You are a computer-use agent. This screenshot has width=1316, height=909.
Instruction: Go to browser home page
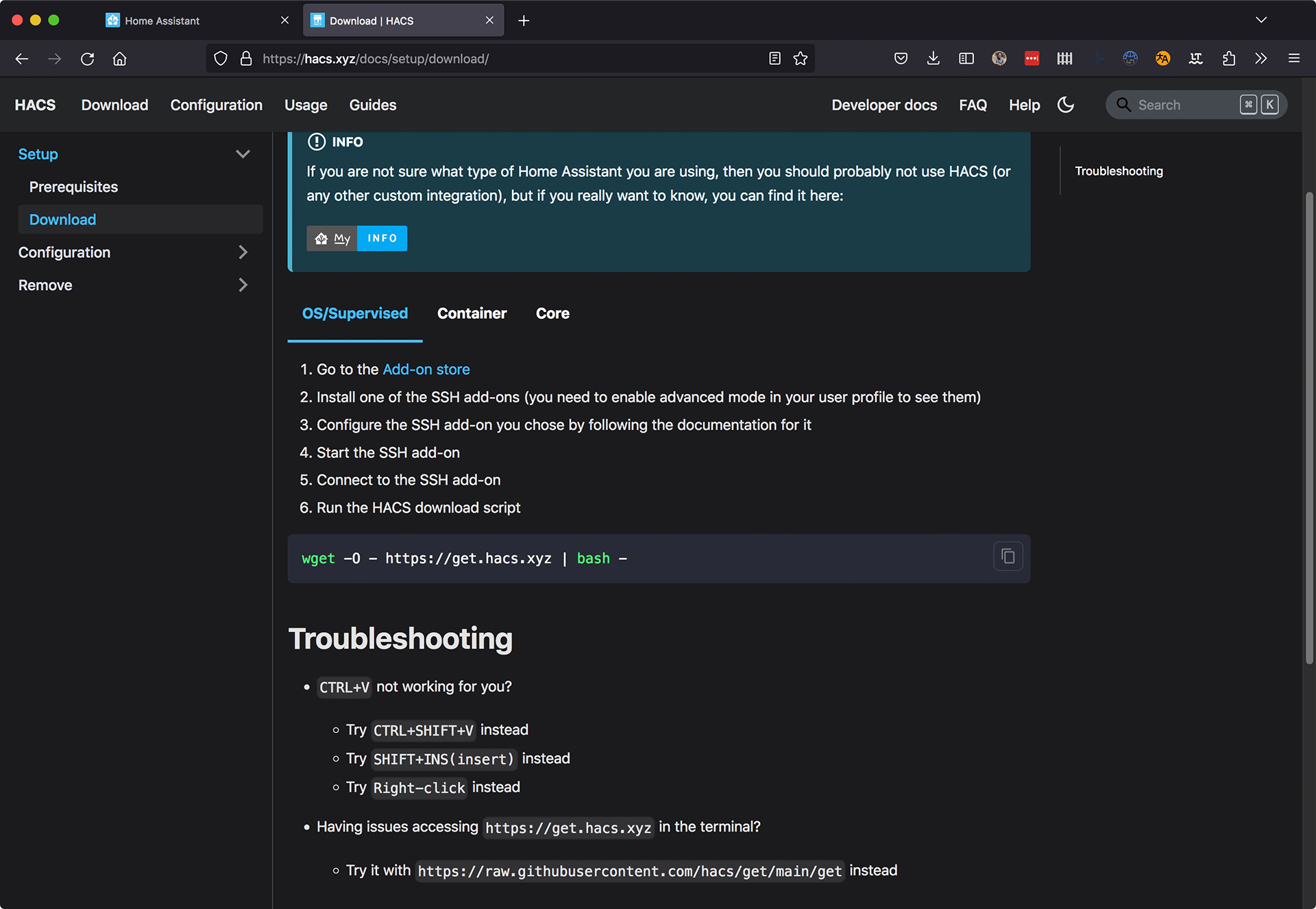click(120, 59)
